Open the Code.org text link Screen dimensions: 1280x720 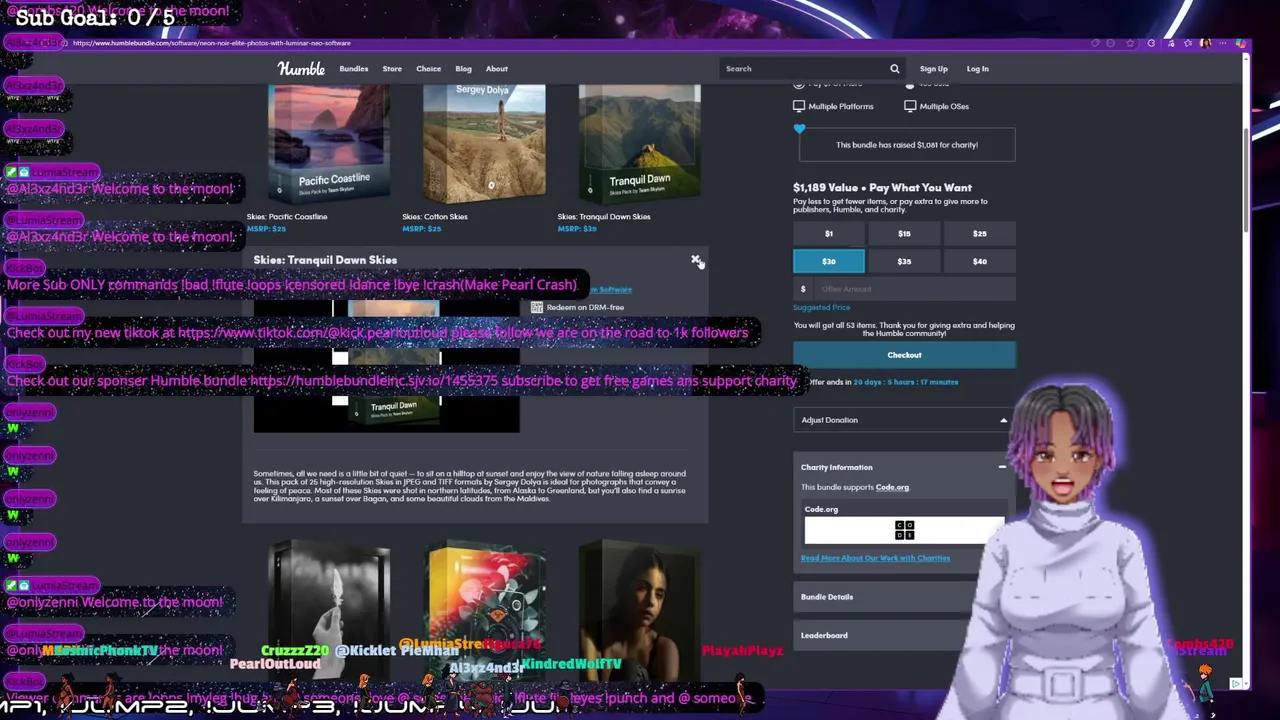click(x=892, y=487)
